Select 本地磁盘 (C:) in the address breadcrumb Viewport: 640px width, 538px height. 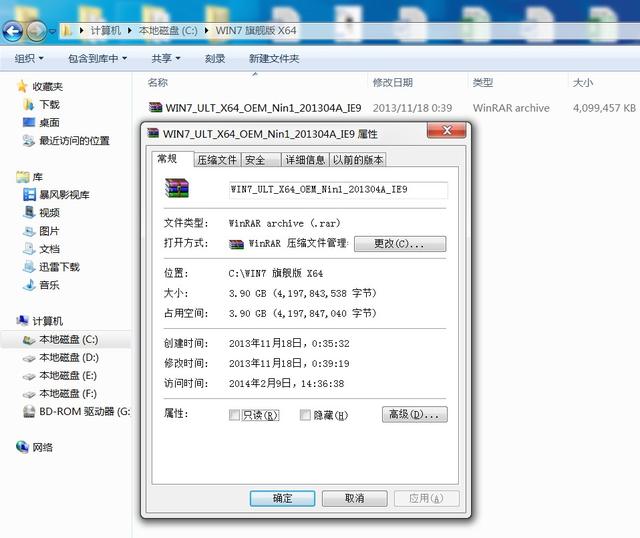(x=168, y=31)
